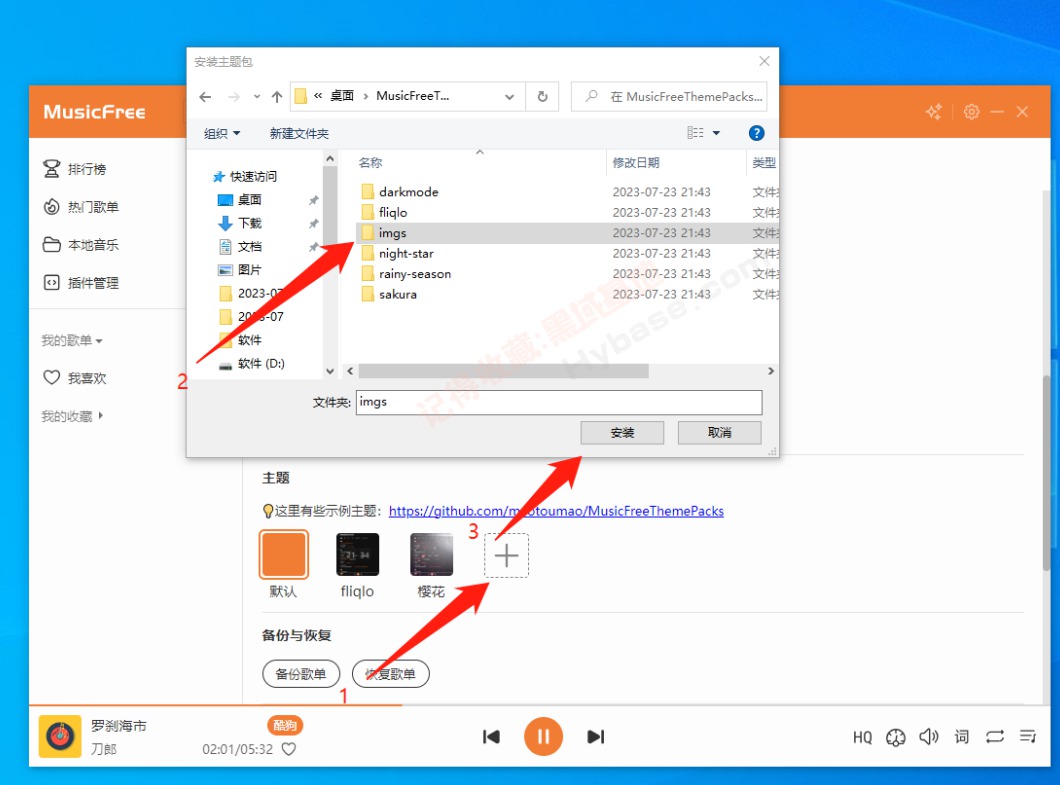
Task: Open the 组织 organize menu
Action: coord(222,133)
